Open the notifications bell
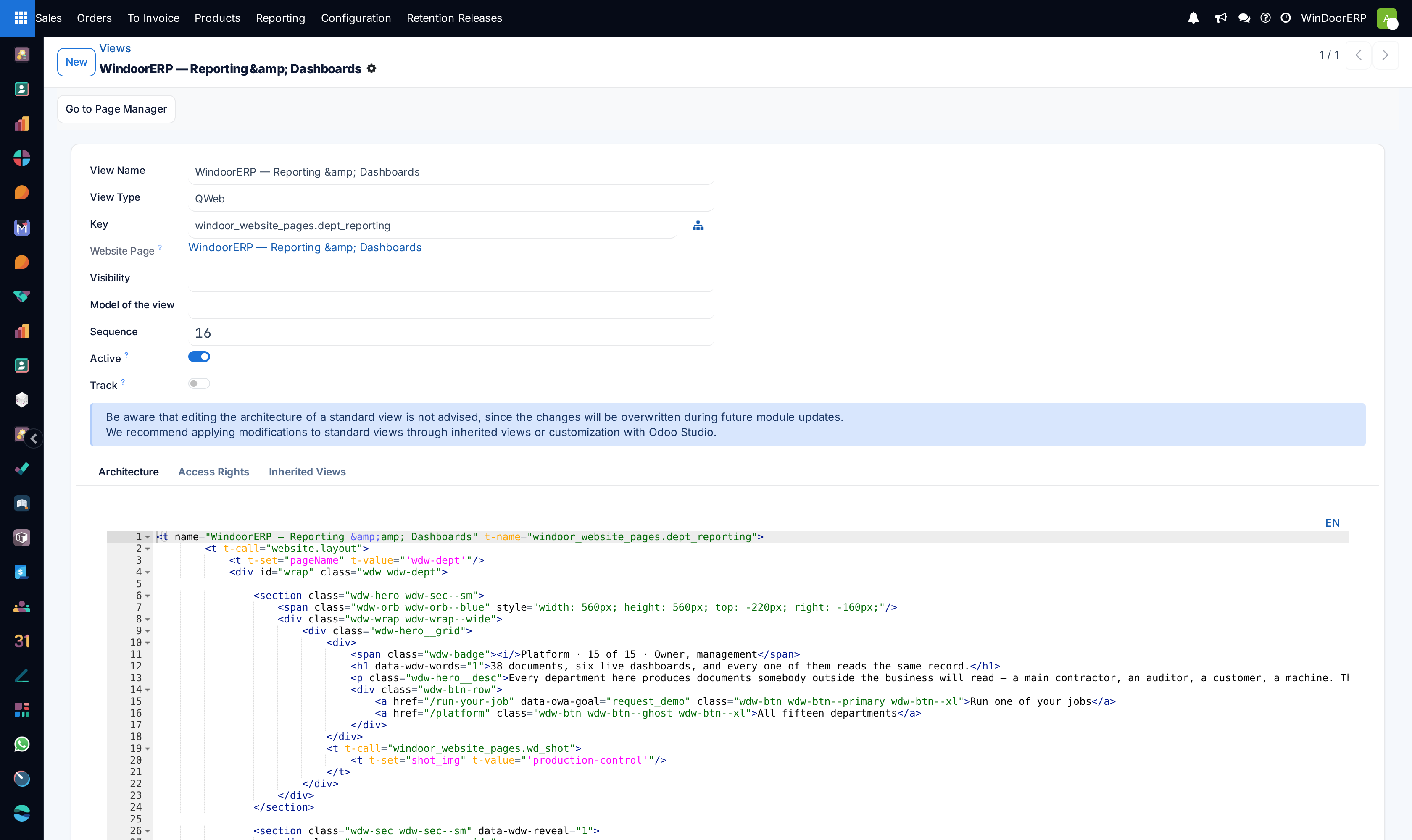 pyautogui.click(x=1193, y=18)
